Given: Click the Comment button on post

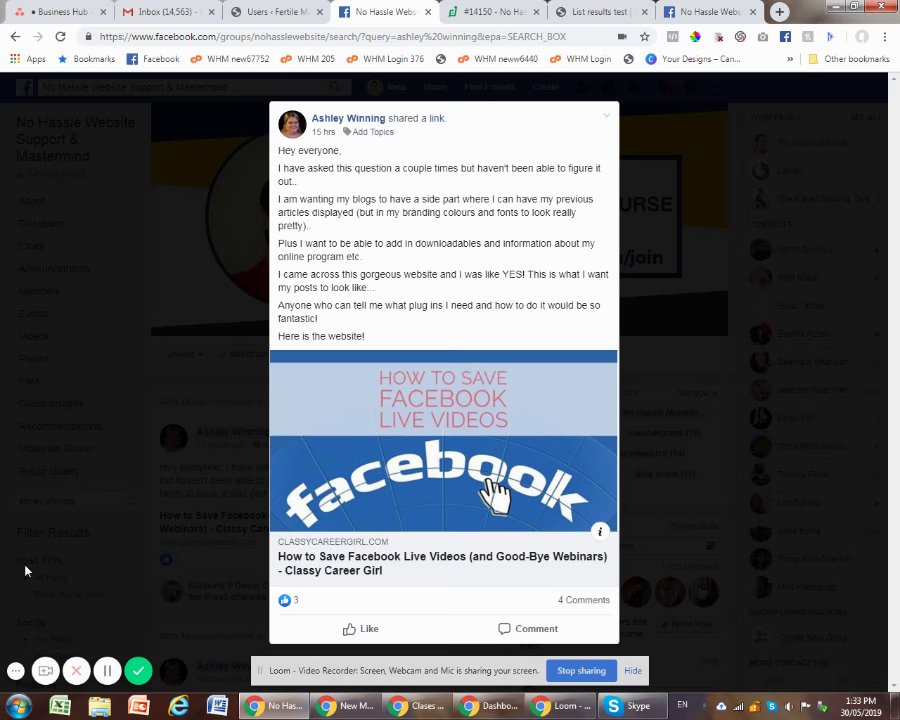Looking at the screenshot, I should 528,629.
